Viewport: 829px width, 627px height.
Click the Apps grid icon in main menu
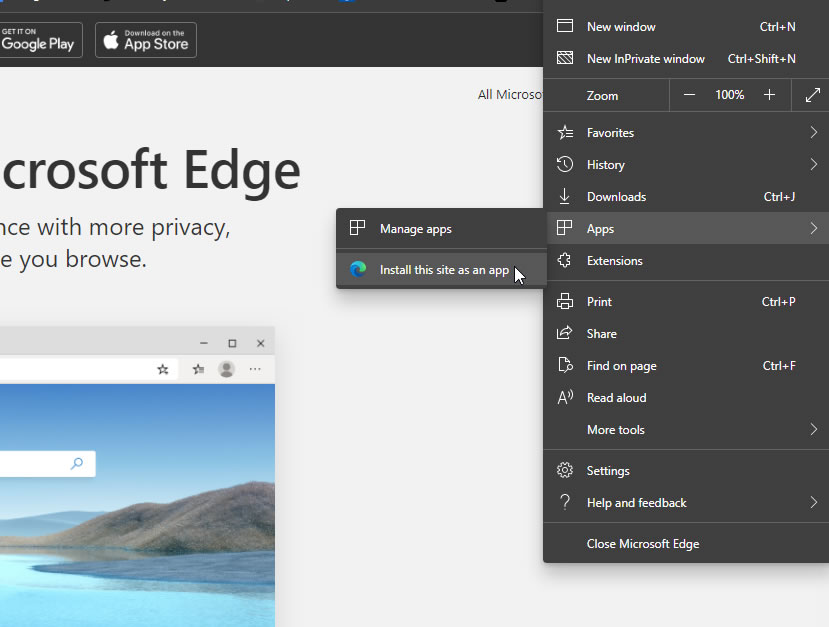(565, 228)
